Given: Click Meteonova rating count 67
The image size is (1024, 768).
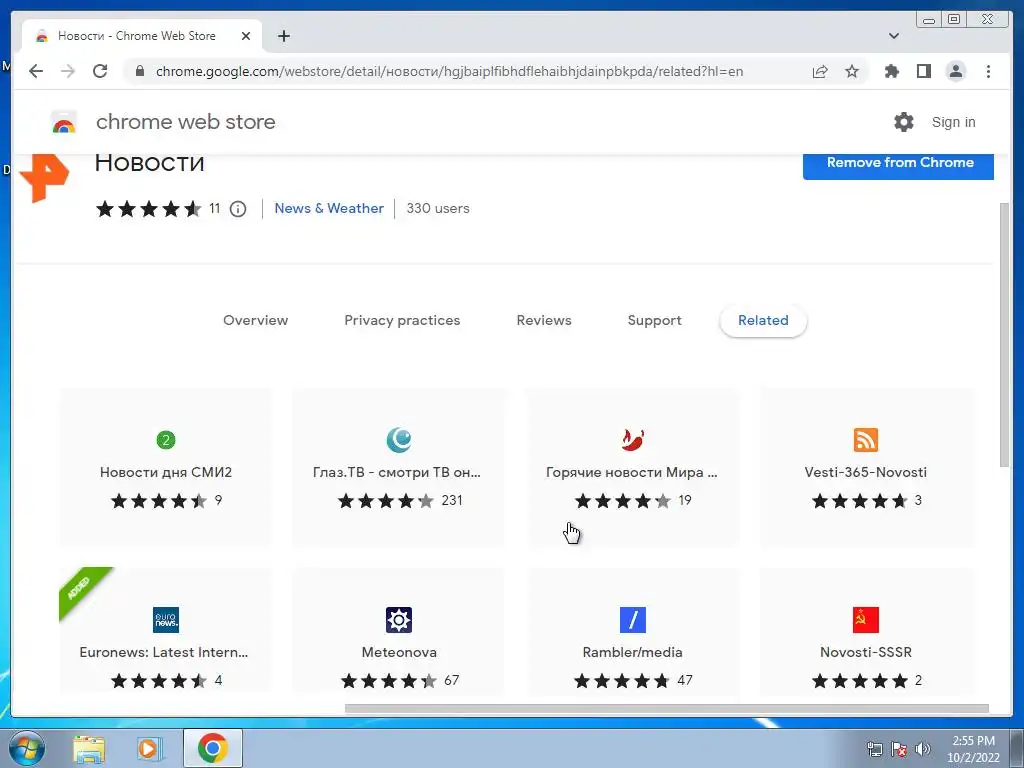Looking at the screenshot, I should tap(451, 680).
